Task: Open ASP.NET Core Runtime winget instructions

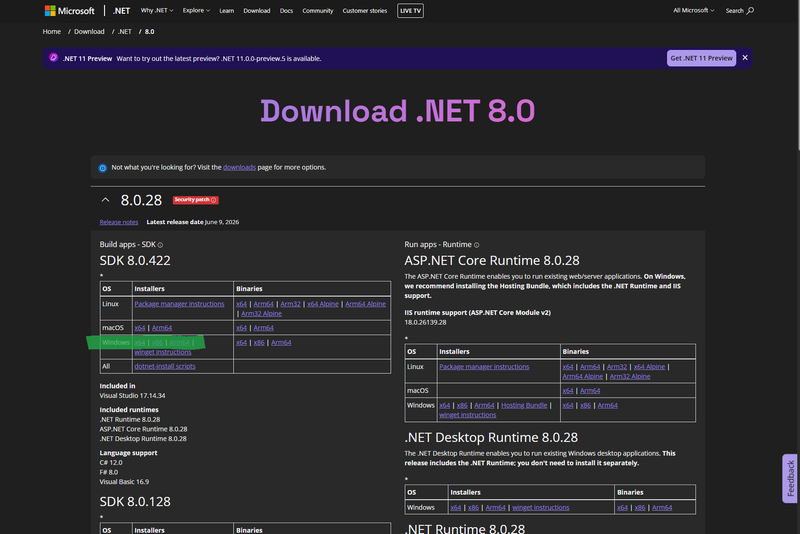Action: 468,415
